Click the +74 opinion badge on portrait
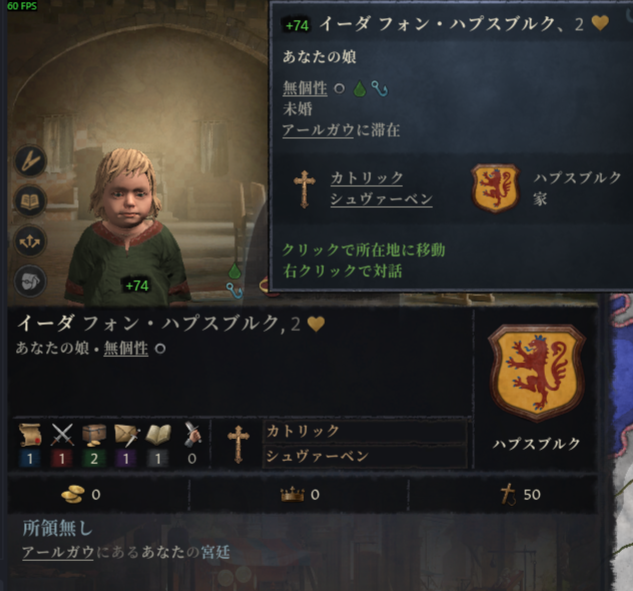 coord(137,286)
